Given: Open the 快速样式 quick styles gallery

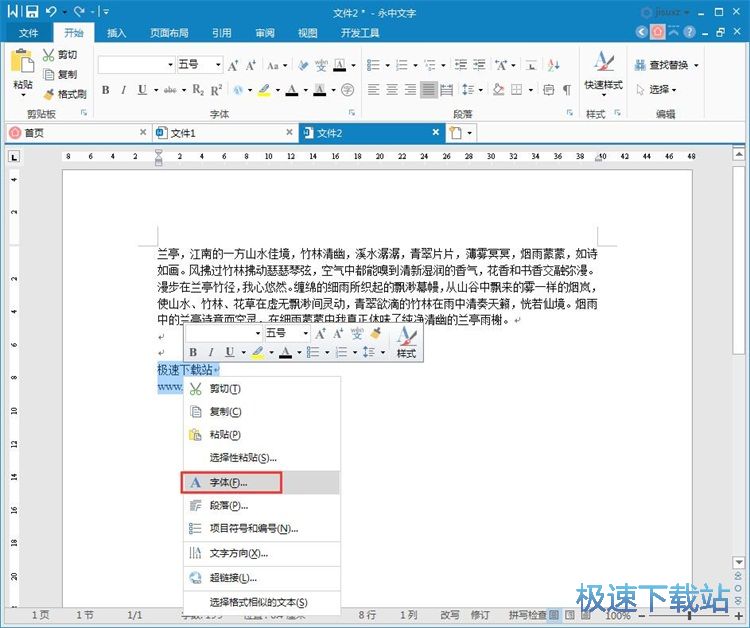Looking at the screenshot, I should pos(604,73).
